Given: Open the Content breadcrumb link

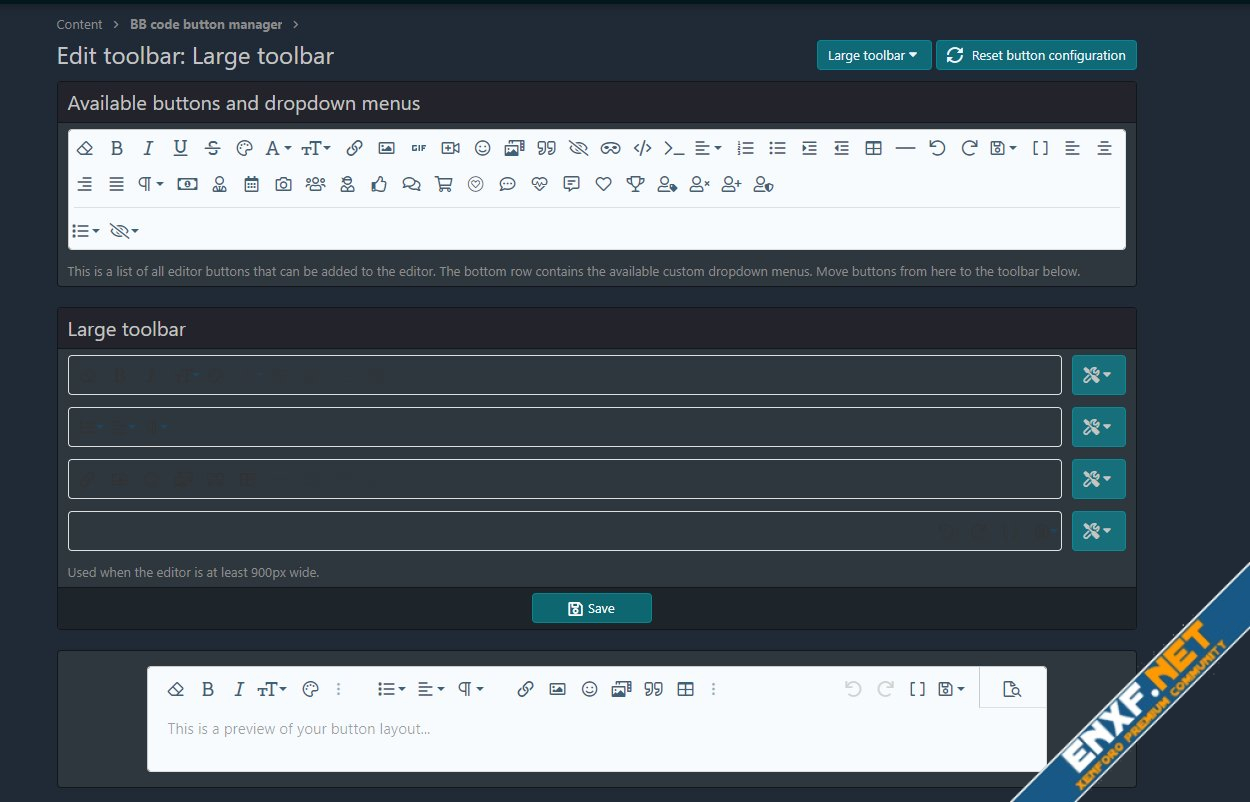Looking at the screenshot, I should click(80, 24).
